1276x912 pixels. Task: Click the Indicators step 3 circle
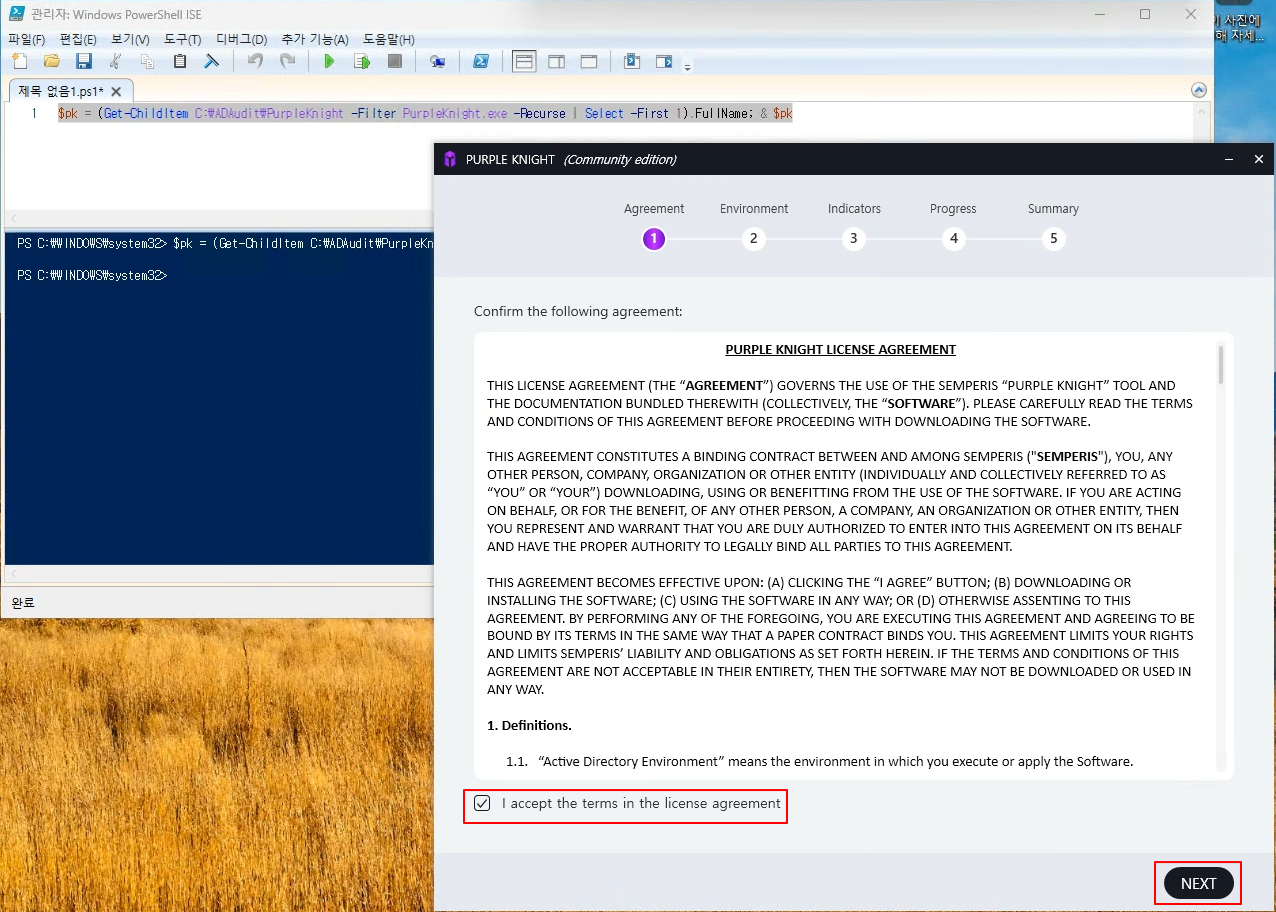pos(853,239)
